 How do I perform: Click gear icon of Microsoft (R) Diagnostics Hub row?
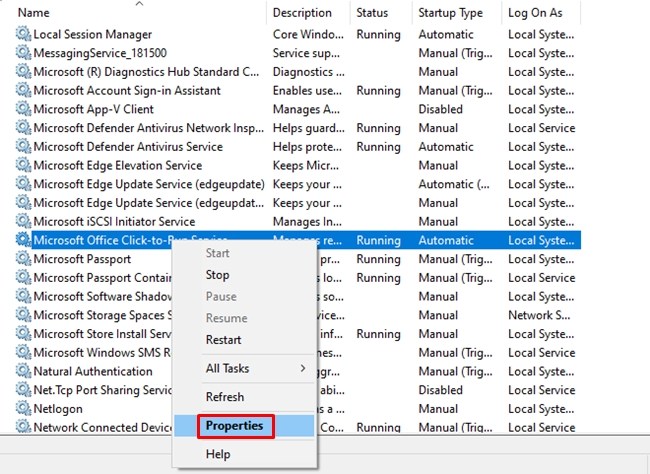point(23,71)
